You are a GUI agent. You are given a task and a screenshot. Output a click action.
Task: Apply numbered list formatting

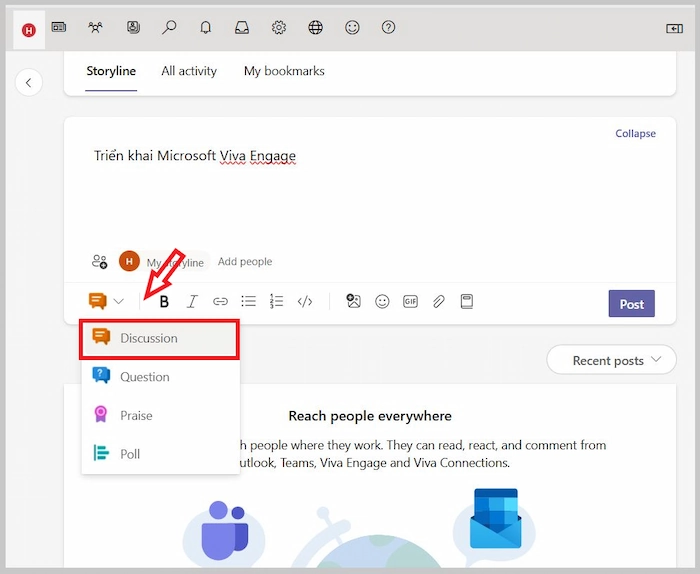coord(276,301)
